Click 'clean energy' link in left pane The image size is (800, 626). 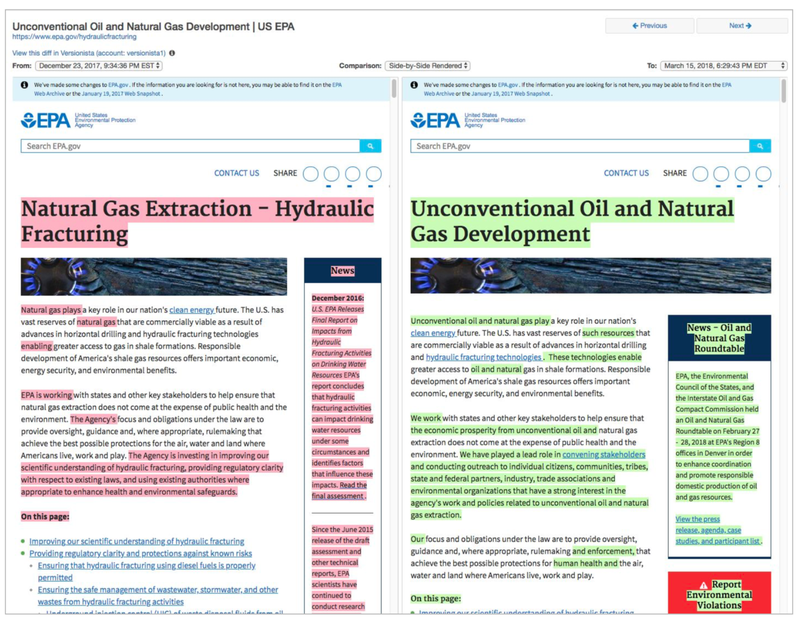click(x=191, y=310)
